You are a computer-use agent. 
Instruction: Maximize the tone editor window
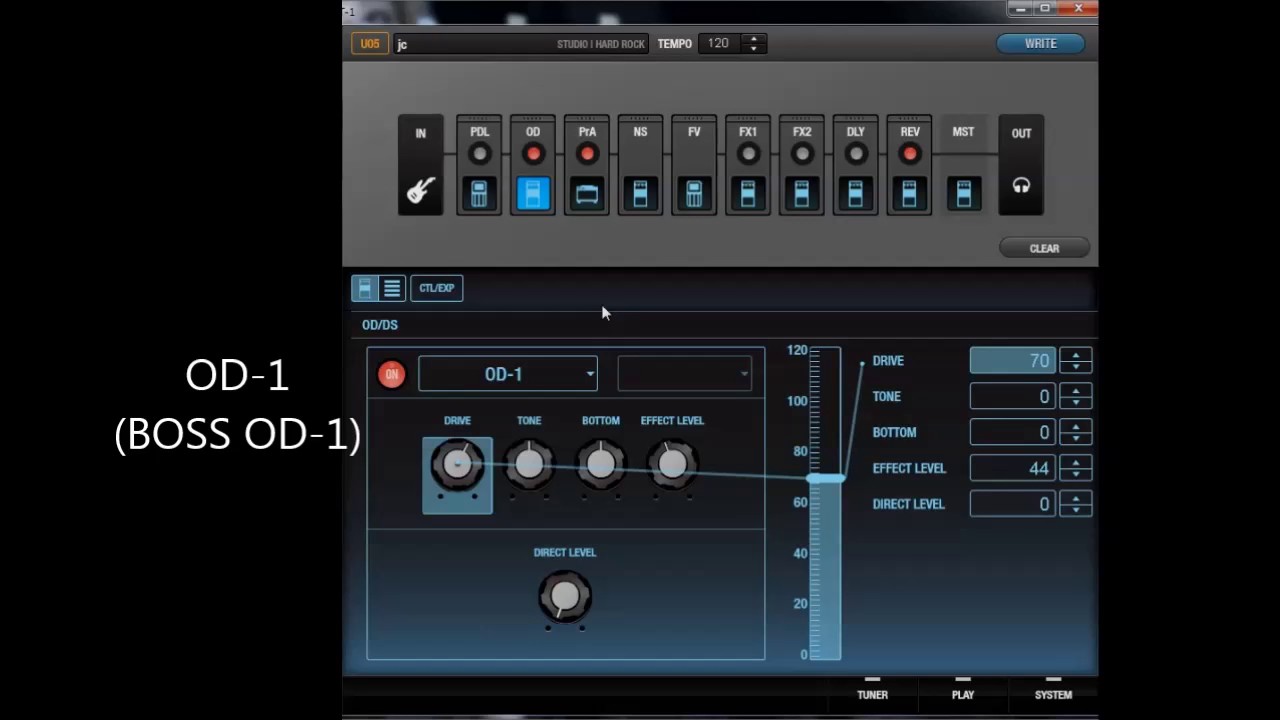click(1045, 9)
